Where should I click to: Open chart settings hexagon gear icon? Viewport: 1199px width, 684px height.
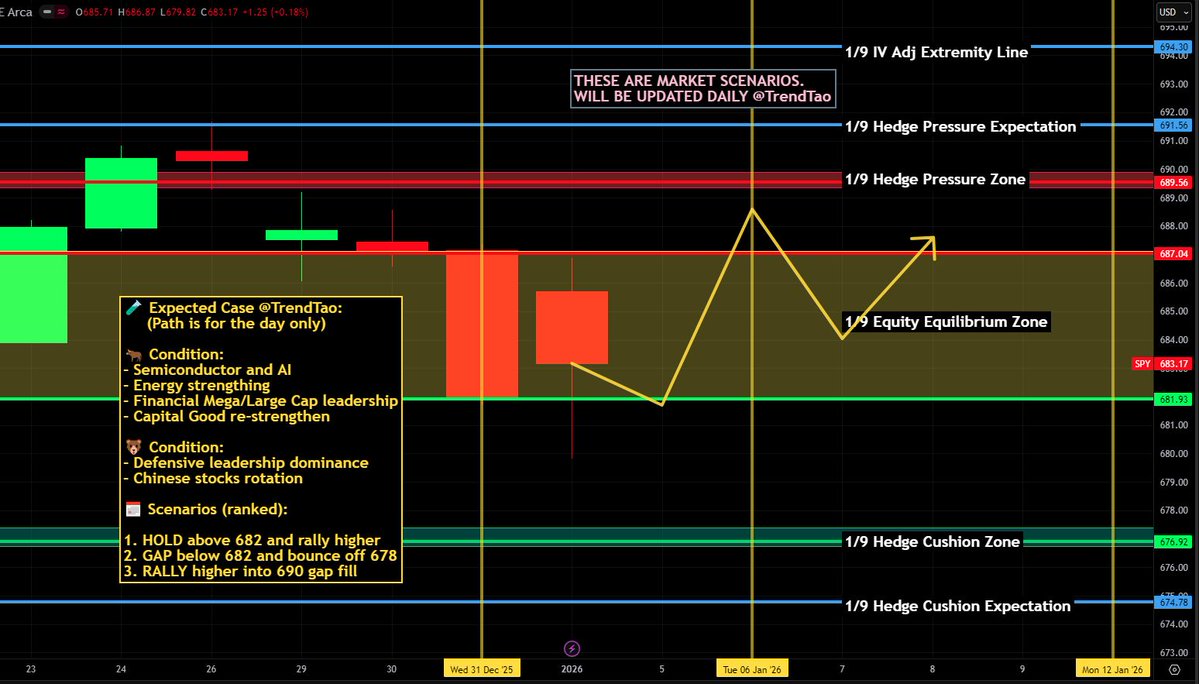click(x=1175, y=669)
